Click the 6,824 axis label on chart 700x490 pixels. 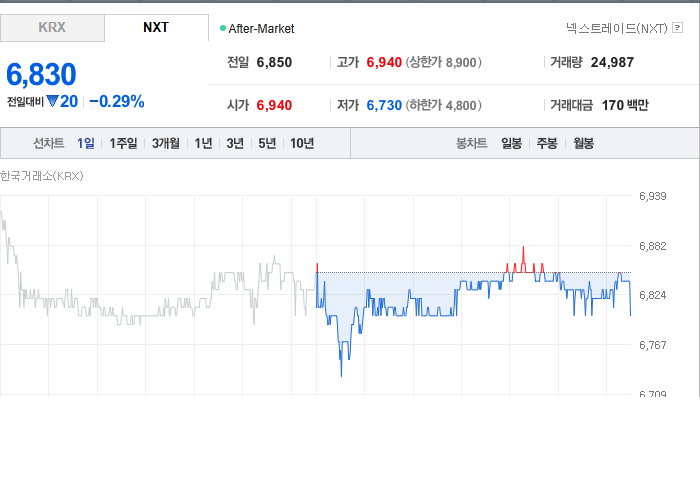coord(652,295)
